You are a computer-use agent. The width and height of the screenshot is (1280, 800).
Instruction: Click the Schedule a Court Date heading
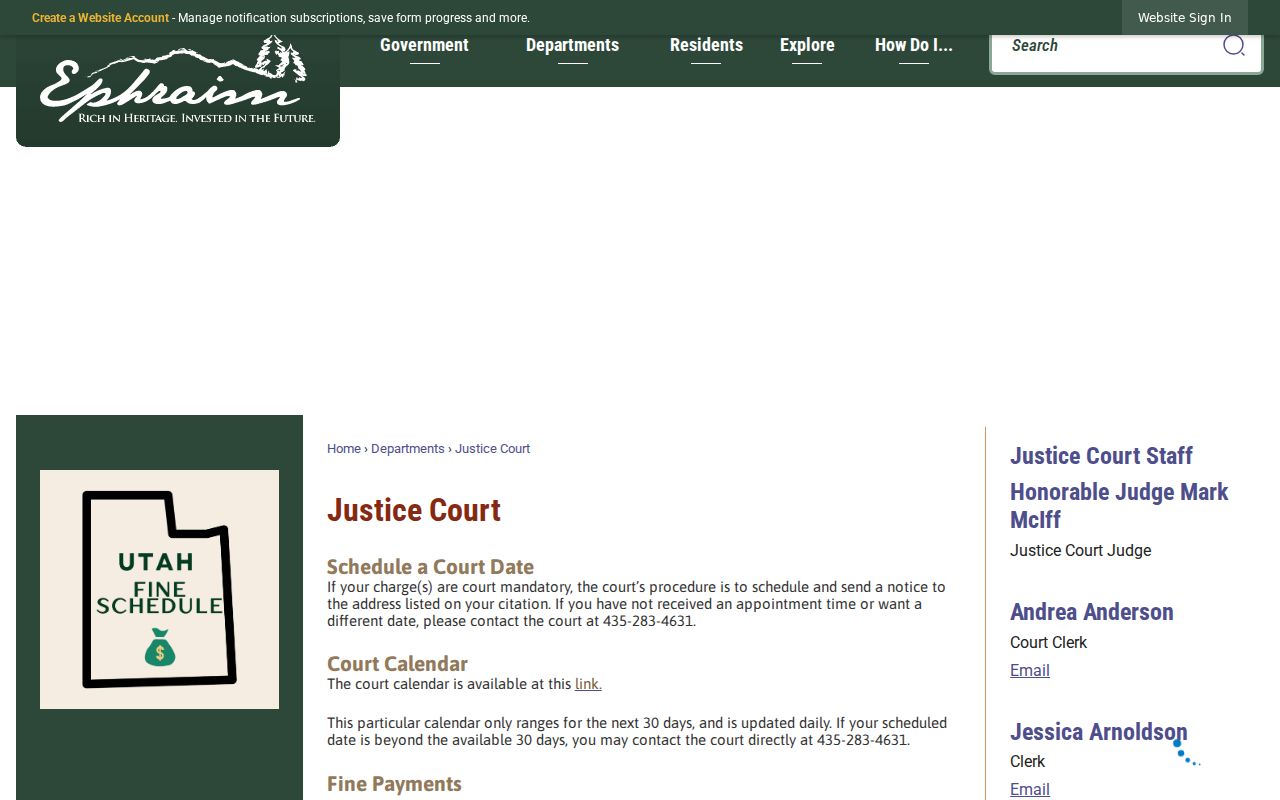[x=430, y=567]
